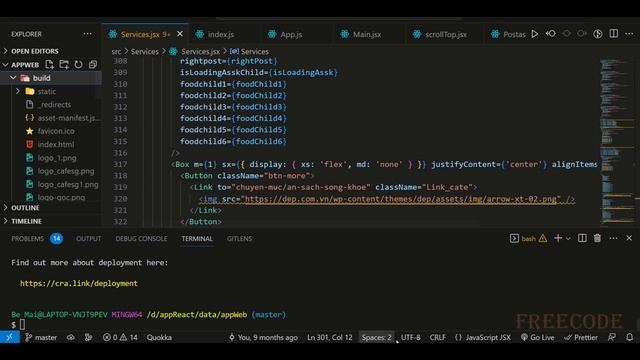Open editor more actions menu
The height and width of the screenshot is (360, 640).
(629, 34)
